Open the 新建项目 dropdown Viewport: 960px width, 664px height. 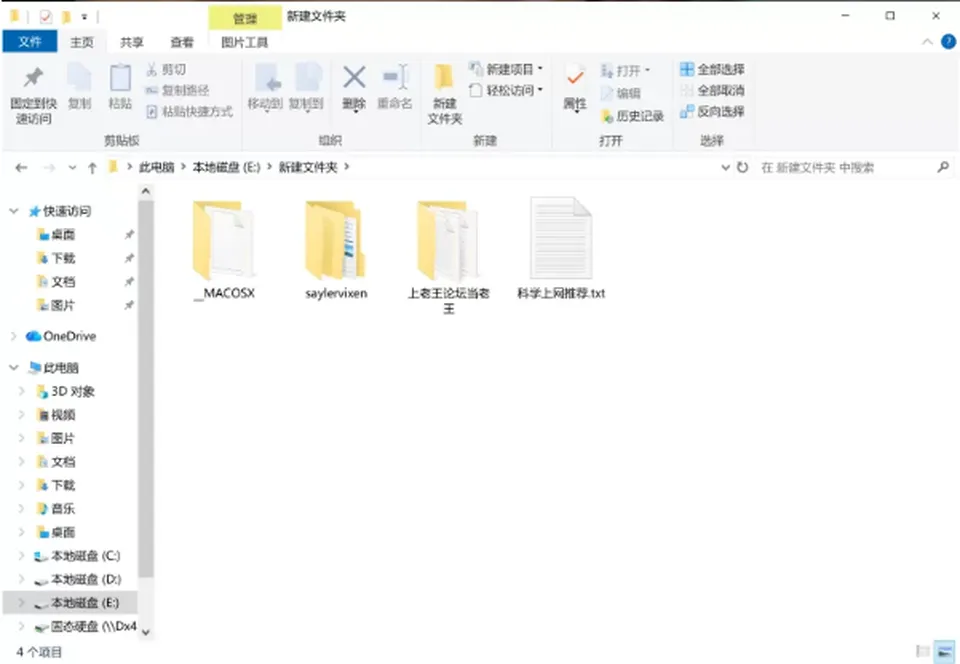point(506,69)
